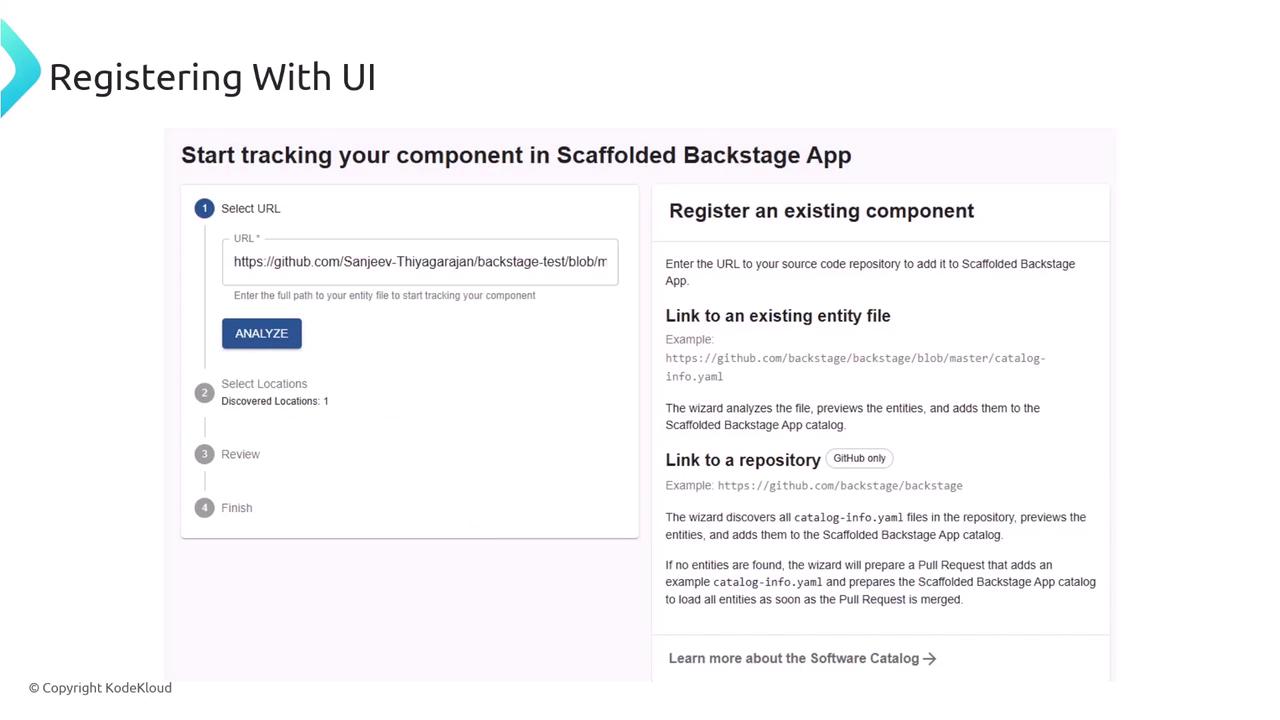Select the step 3 numbered circle
This screenshot has height=720, width=1280.
204,454
